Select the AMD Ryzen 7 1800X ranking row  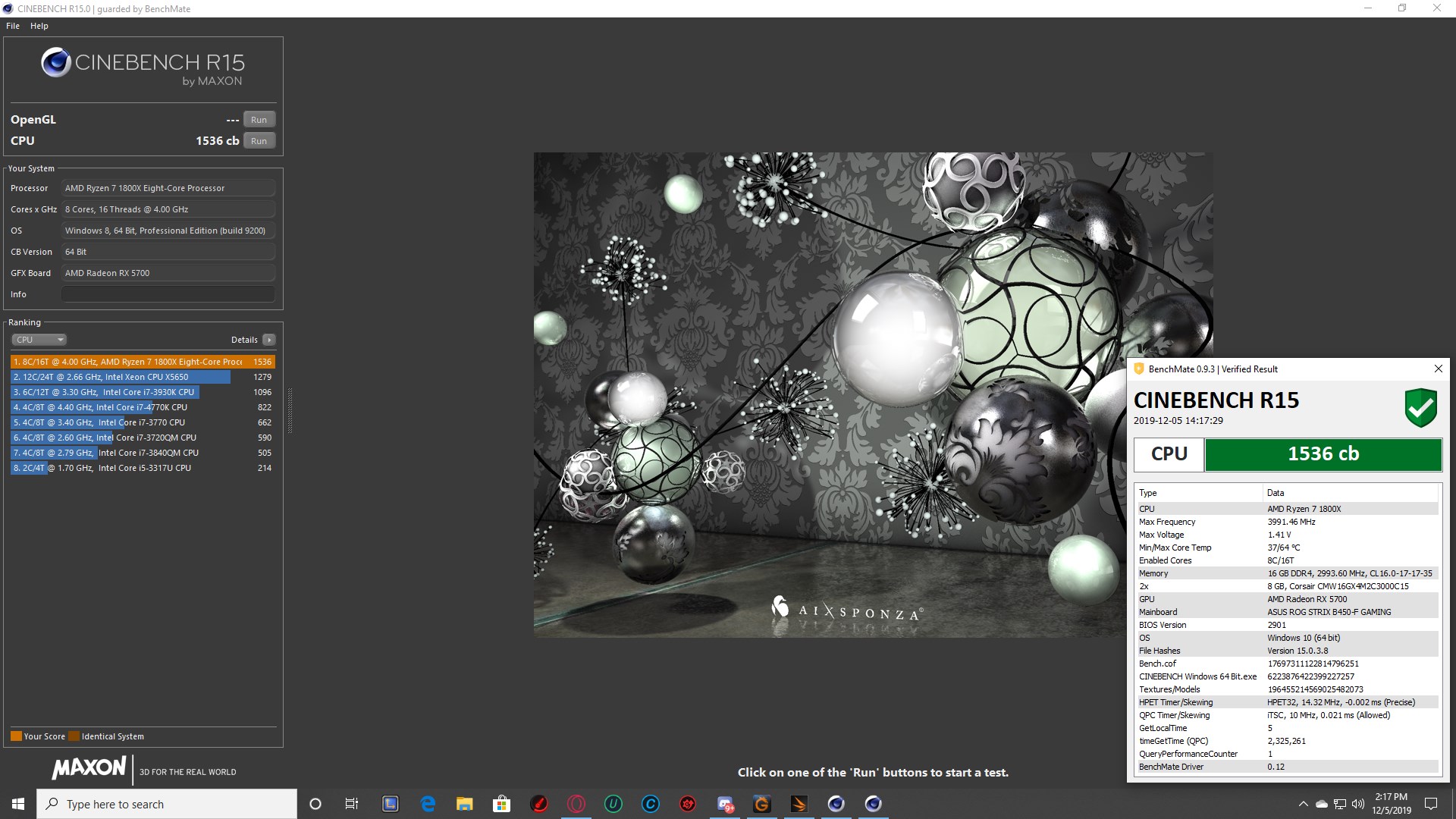click(143, 362)
